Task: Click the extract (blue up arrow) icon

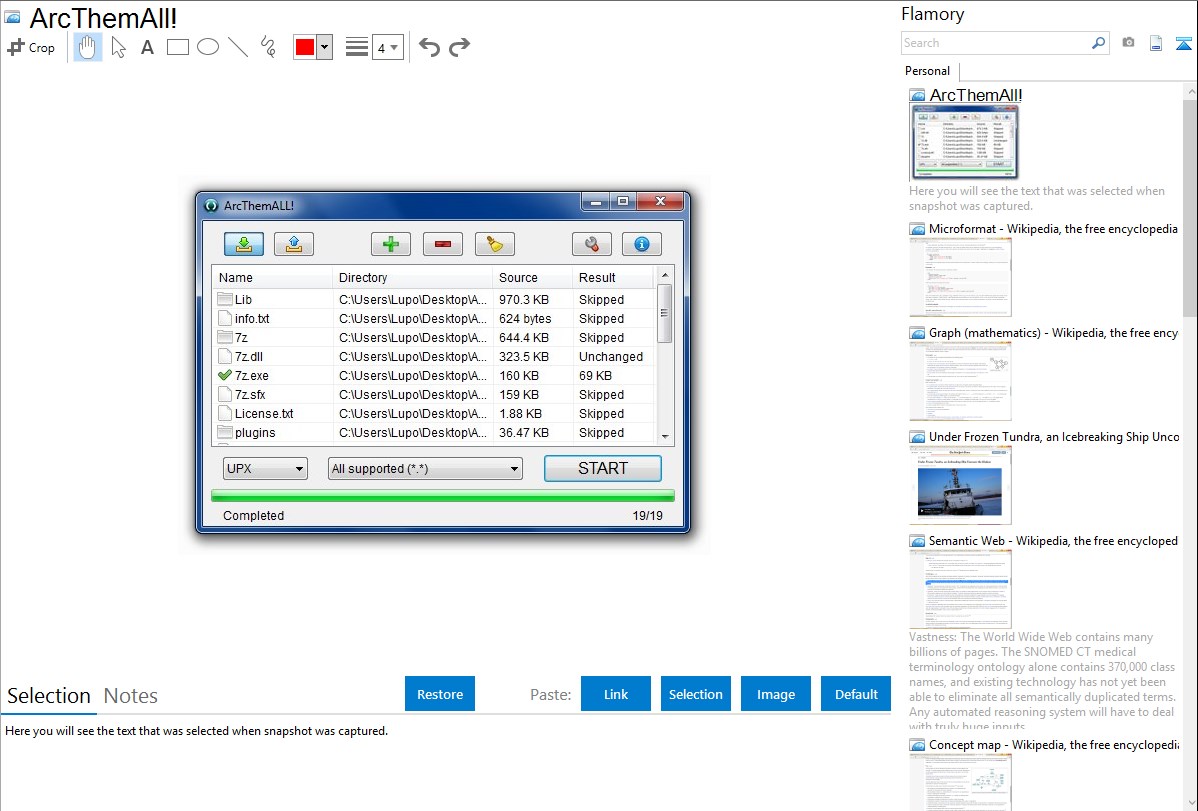Action: [294, 244]
